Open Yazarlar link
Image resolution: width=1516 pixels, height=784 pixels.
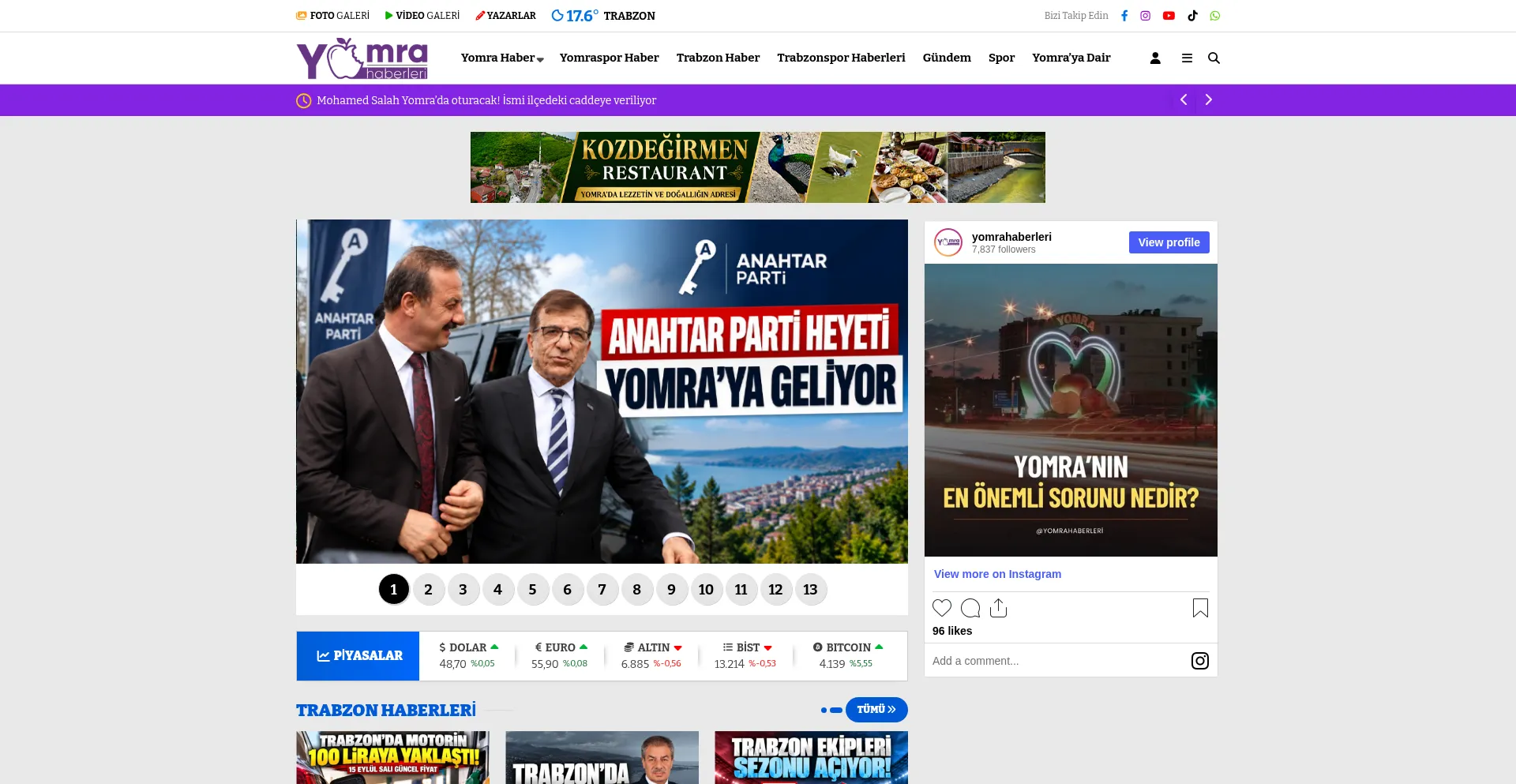point(505,16)
